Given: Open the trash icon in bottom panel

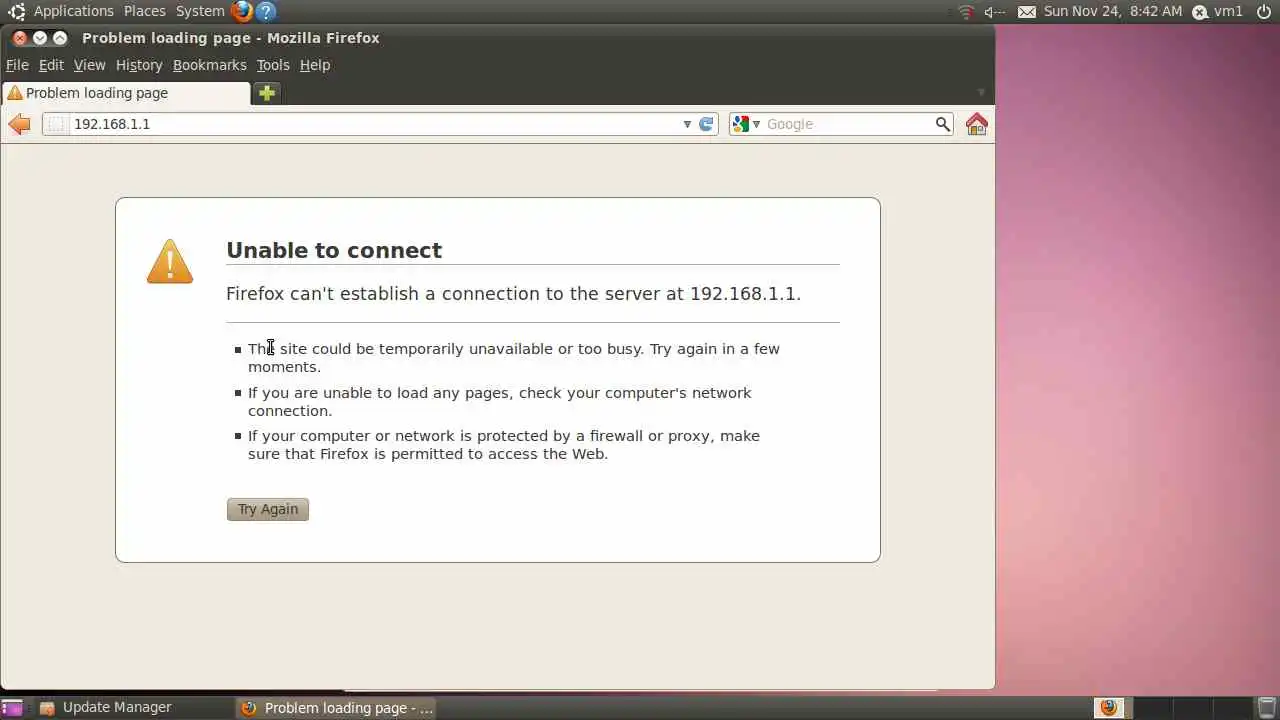Looking at the screenshot, I should pos(1267,708).
